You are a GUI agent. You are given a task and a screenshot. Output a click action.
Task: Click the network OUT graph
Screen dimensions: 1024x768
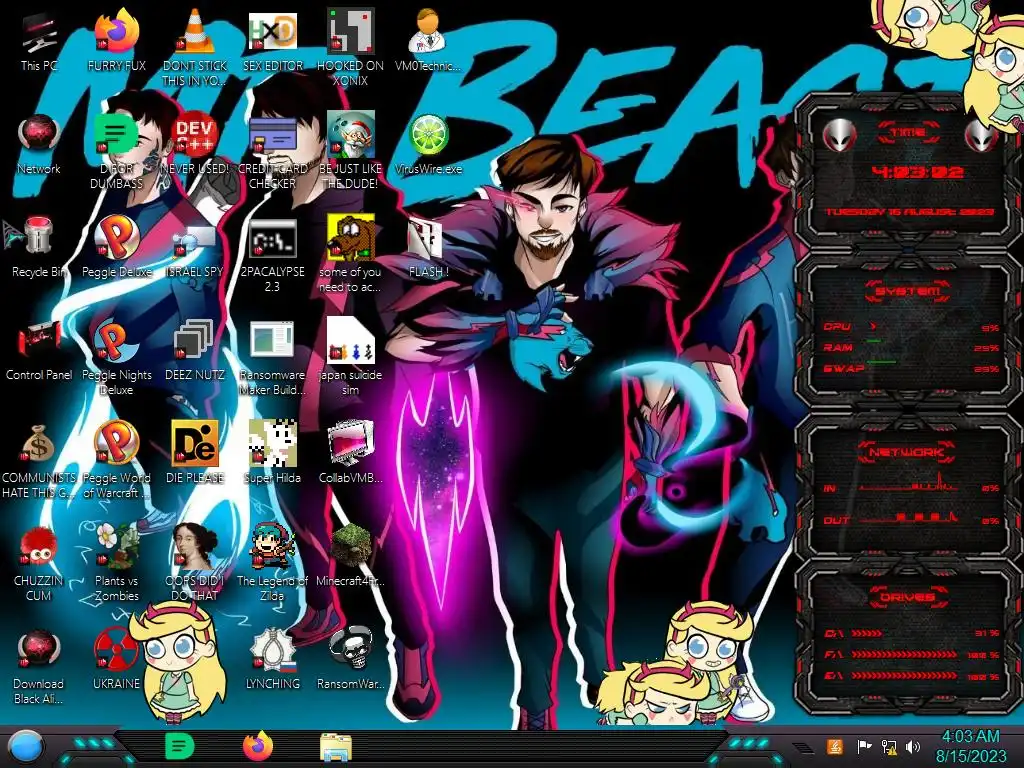(909, 517)
